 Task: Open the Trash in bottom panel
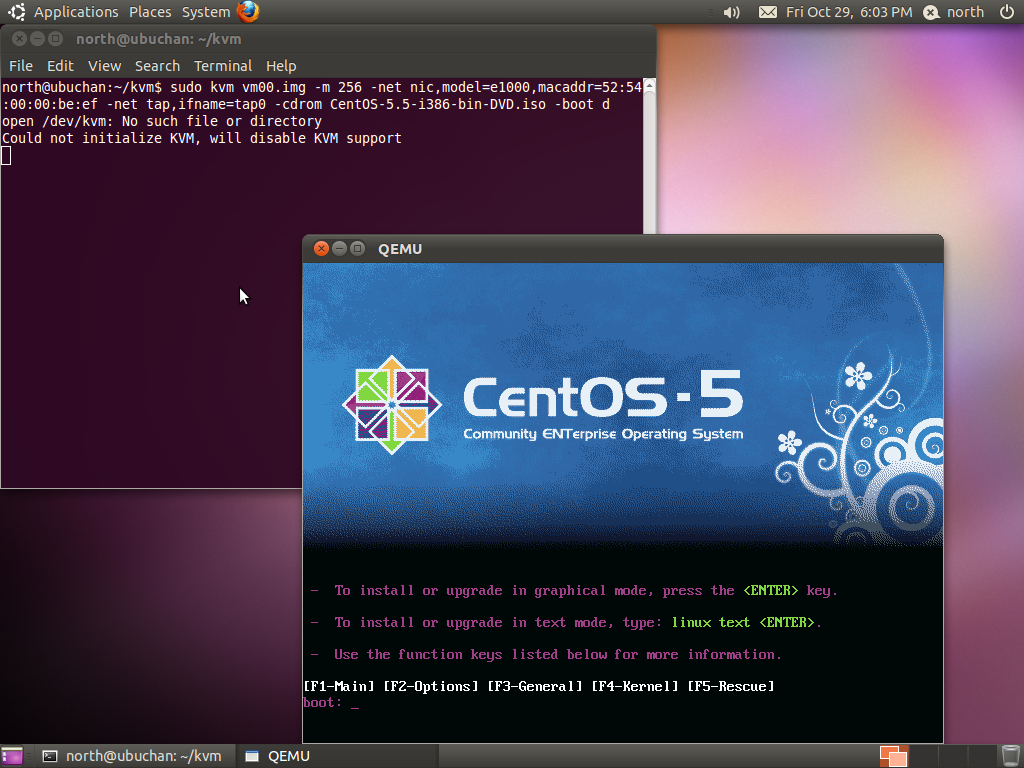1010,756
